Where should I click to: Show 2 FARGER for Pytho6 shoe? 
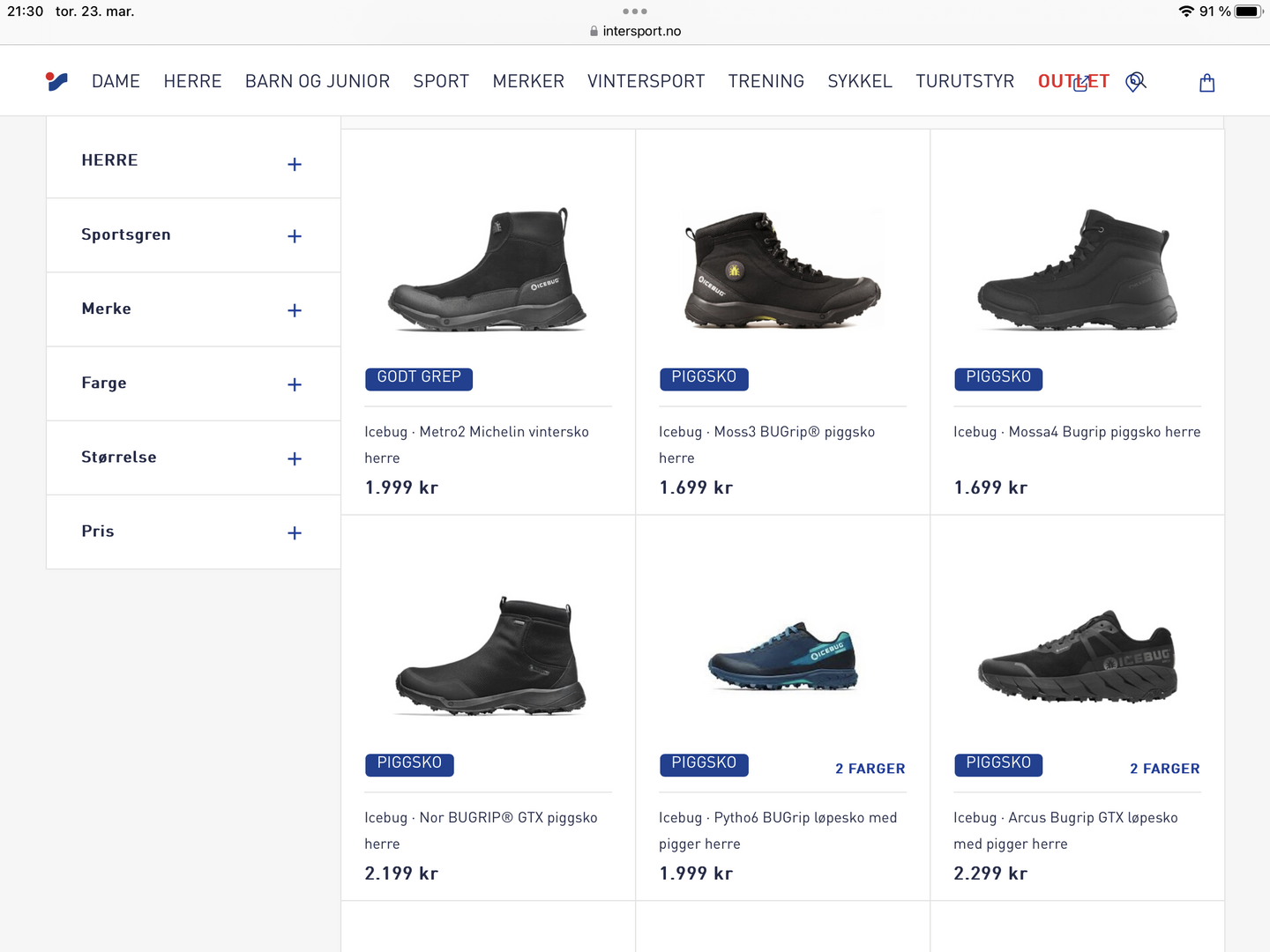point(870,769)
